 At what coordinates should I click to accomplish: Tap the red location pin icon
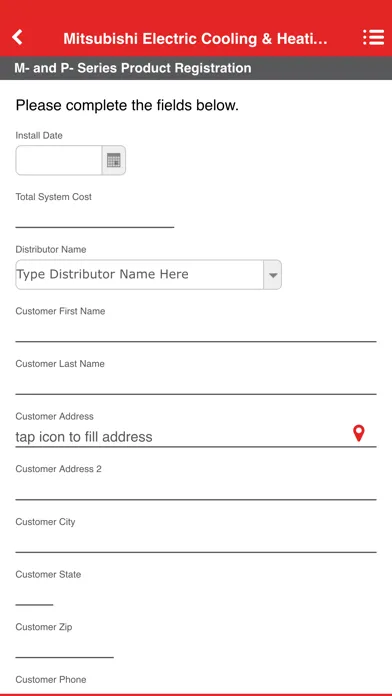[x=359, y=433]
